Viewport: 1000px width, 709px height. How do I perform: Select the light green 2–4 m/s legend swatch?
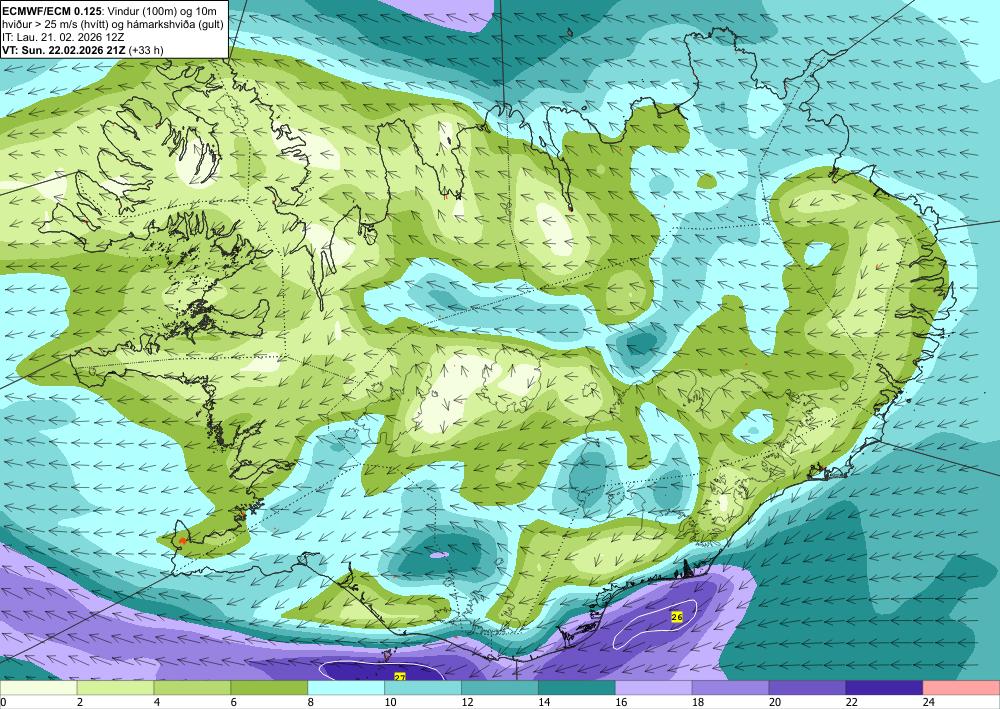pos(115,688)
